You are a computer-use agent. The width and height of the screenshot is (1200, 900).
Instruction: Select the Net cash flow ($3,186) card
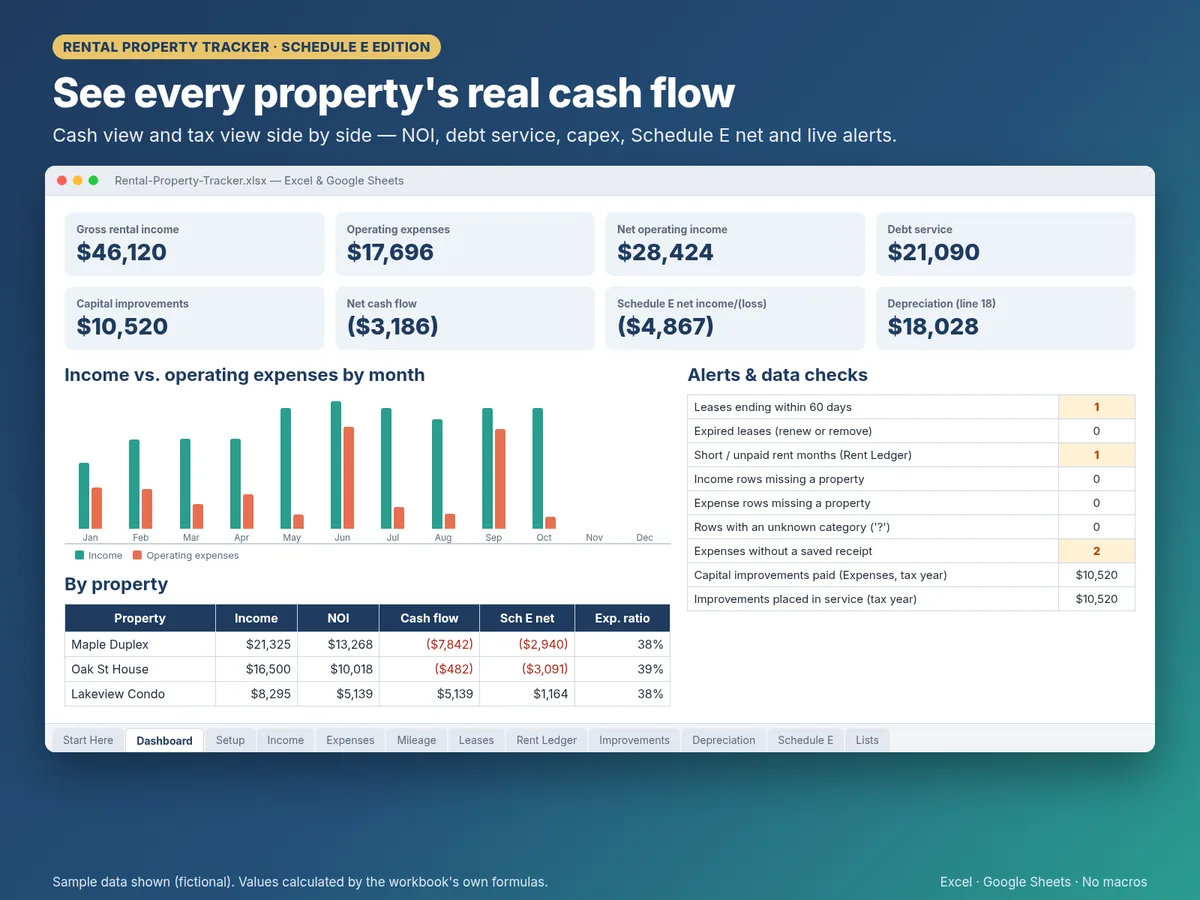click(x=465, y=318)
